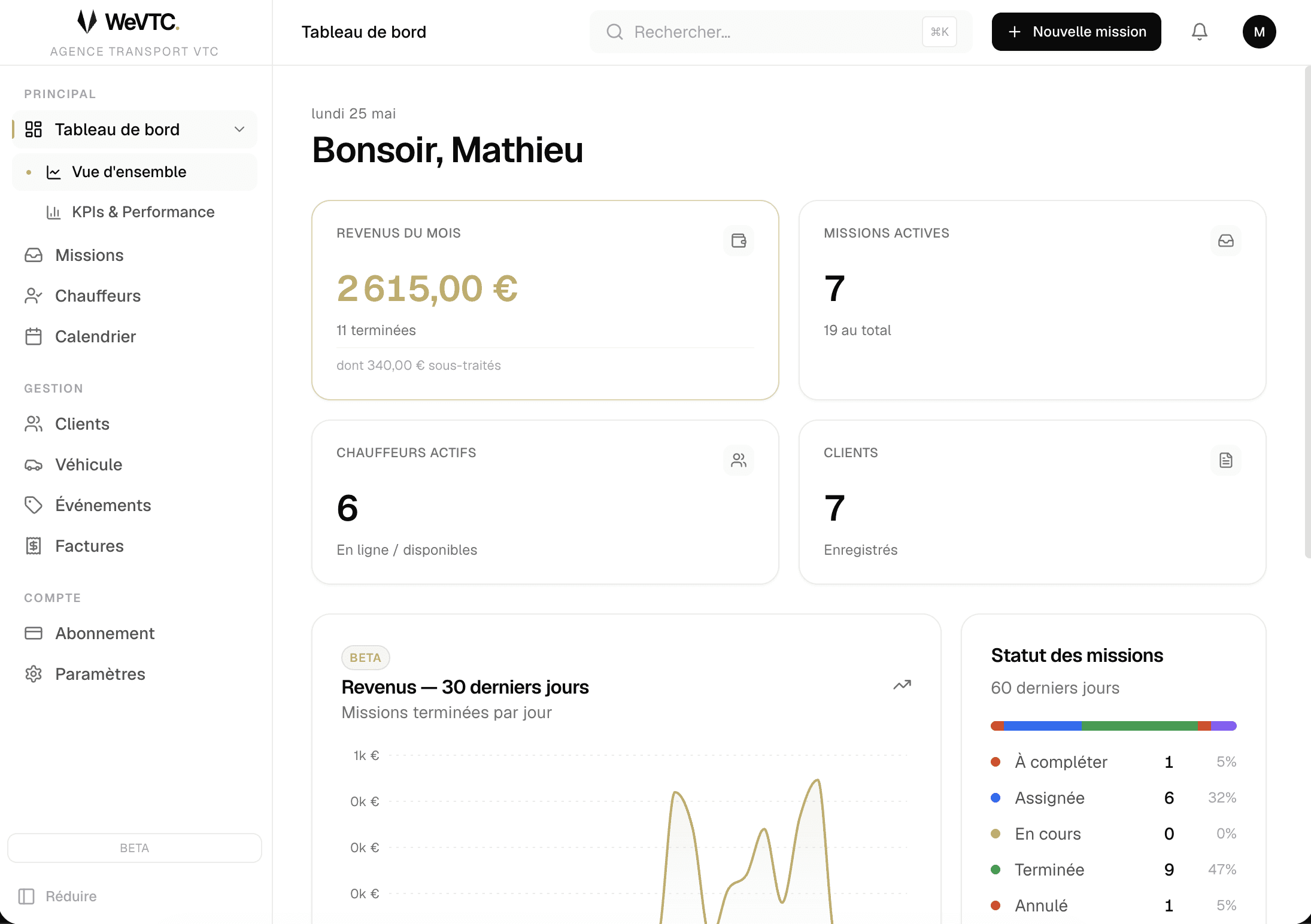Click the trending-up icon in Revenus chart
The image size is (1311, 924).
[x=902, y=685]
